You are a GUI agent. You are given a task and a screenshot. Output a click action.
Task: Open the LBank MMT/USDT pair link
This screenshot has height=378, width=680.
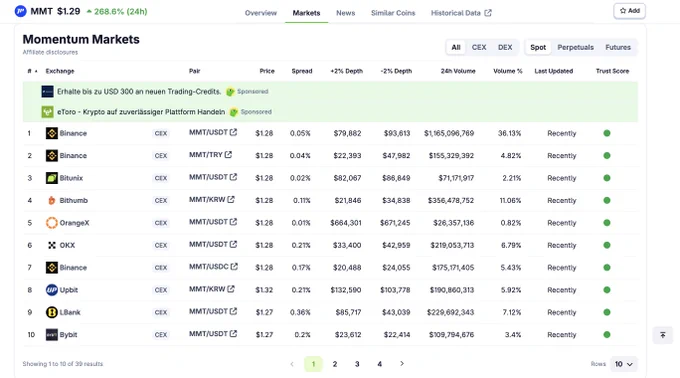coord(208,311)
